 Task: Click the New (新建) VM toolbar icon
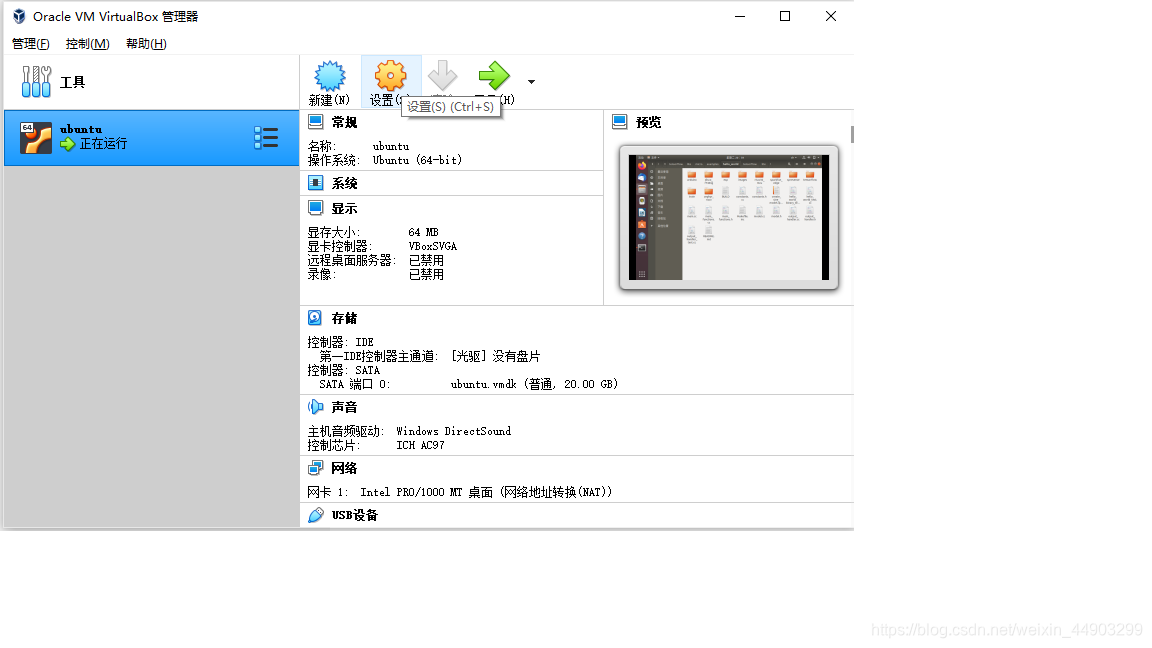pyautogui.click(x=329, y=76)
